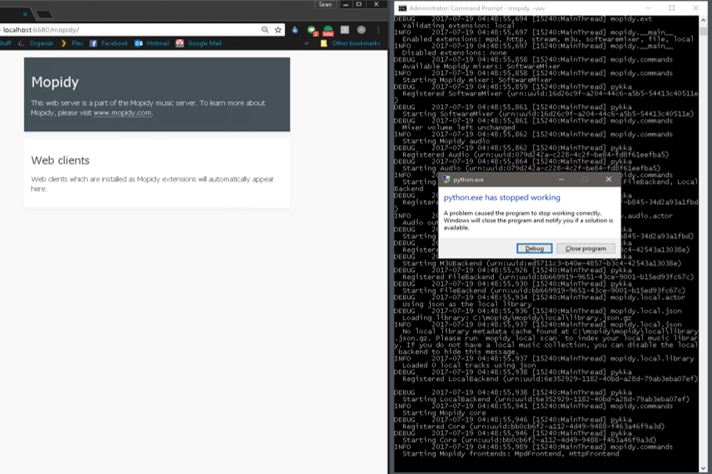Click the Sean profile button in Chrome
712x474 pixels.
tap(325, 5)
